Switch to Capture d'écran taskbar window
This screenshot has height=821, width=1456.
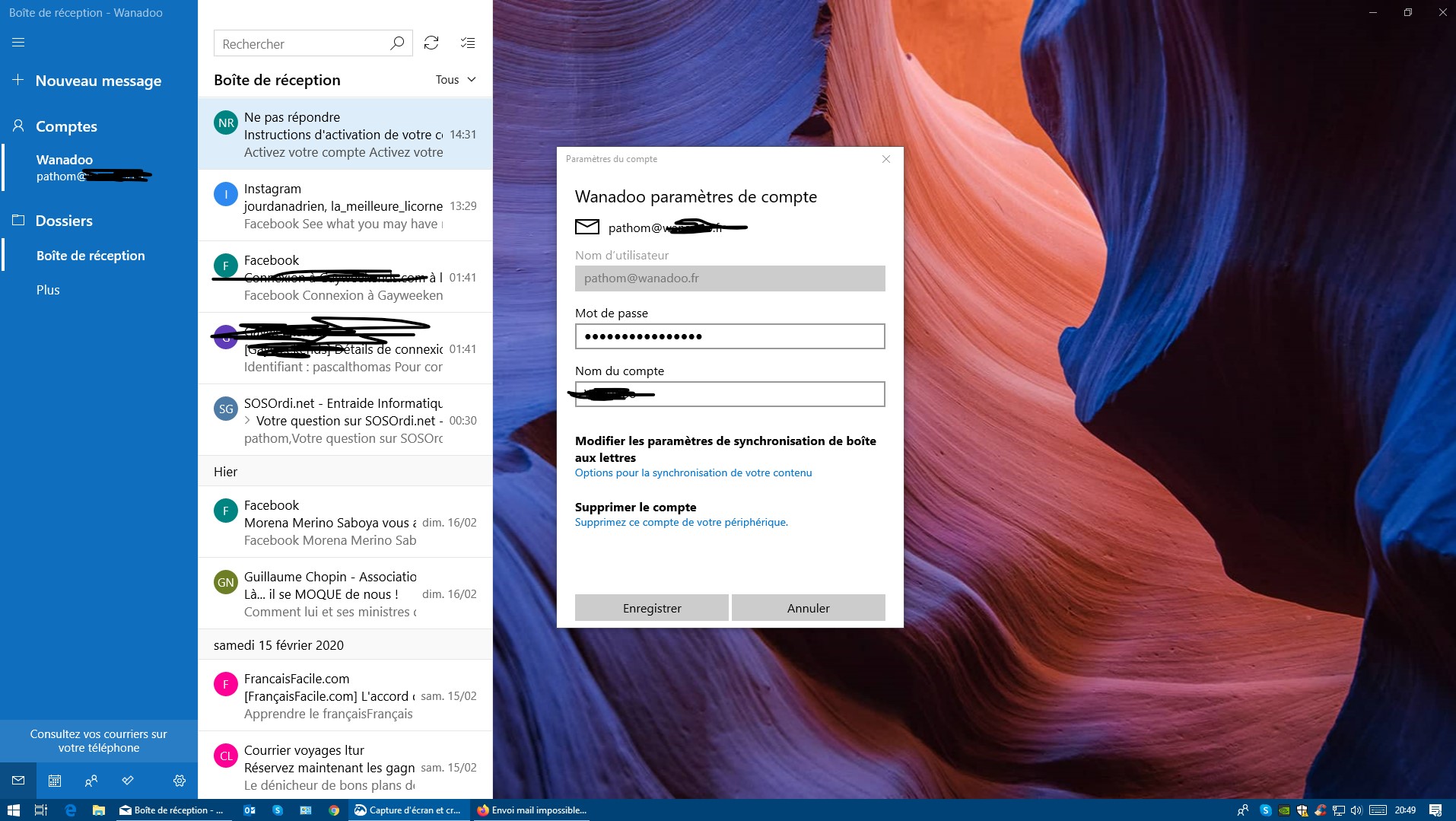pyautogui.click(x=408, y=810)
